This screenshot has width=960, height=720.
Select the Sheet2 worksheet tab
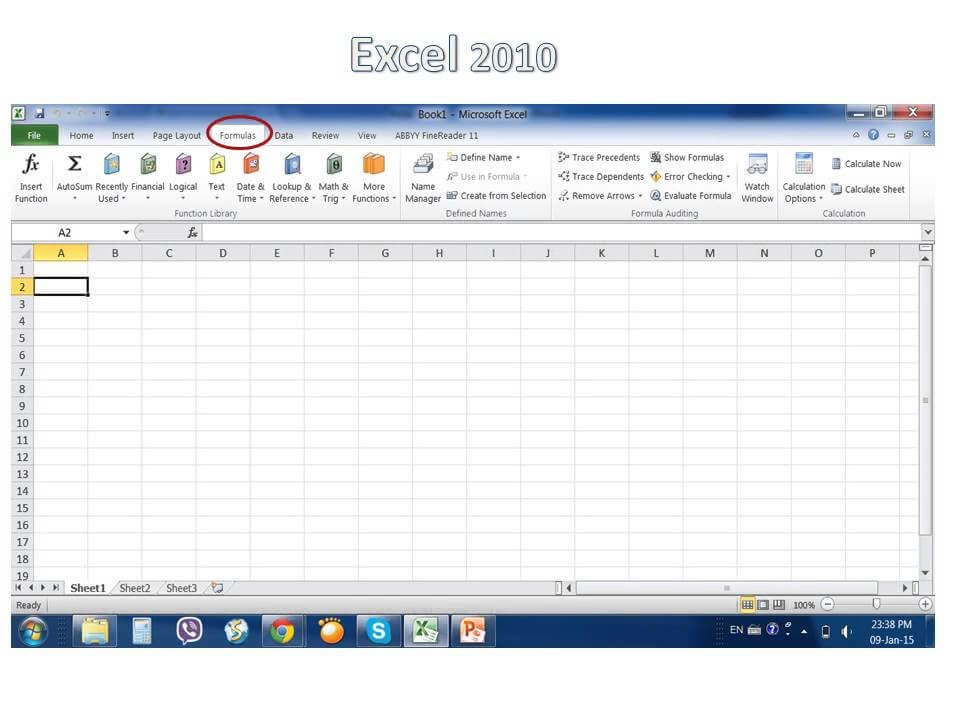(135, 588)
